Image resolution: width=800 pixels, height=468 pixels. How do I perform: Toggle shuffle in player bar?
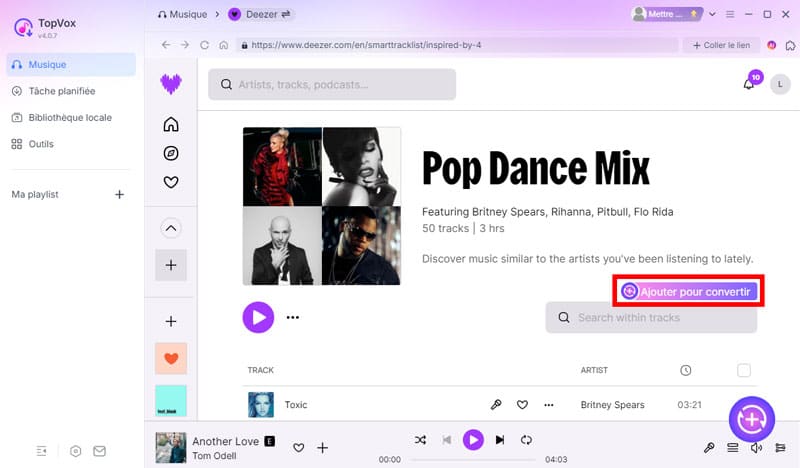tap(420, 439)
